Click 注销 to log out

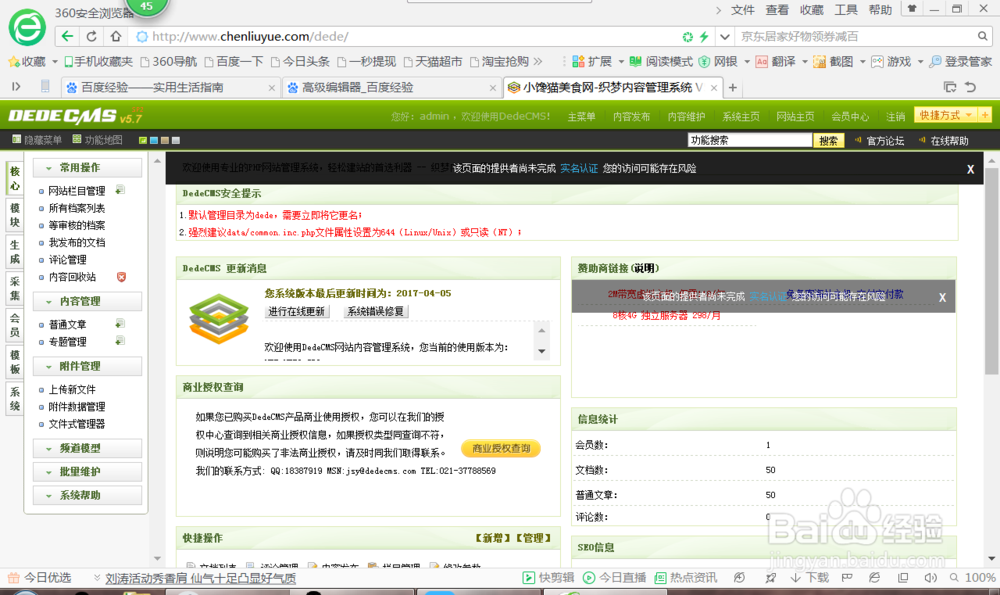tap(895, 116)
